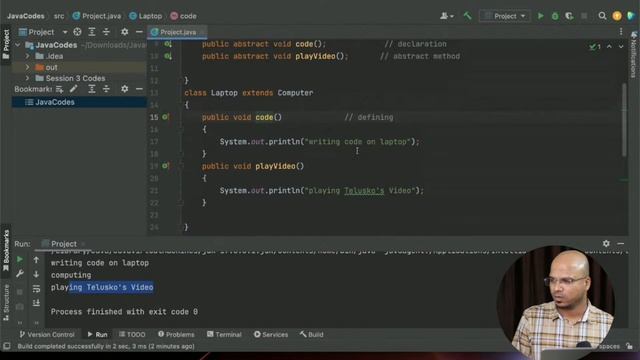Click the Stop button in top toolbar
640x360 pixels.
tap(584, 16)
